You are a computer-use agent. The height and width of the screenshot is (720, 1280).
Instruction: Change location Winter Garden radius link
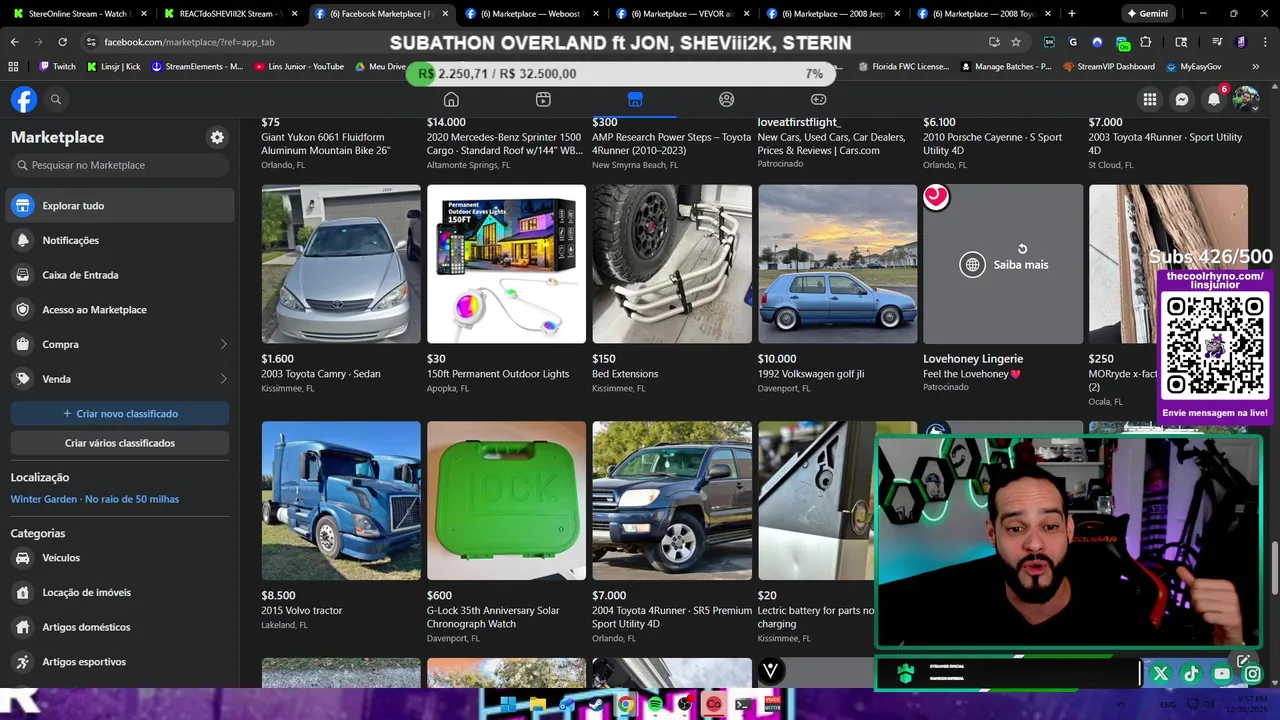tap(95, 499)
